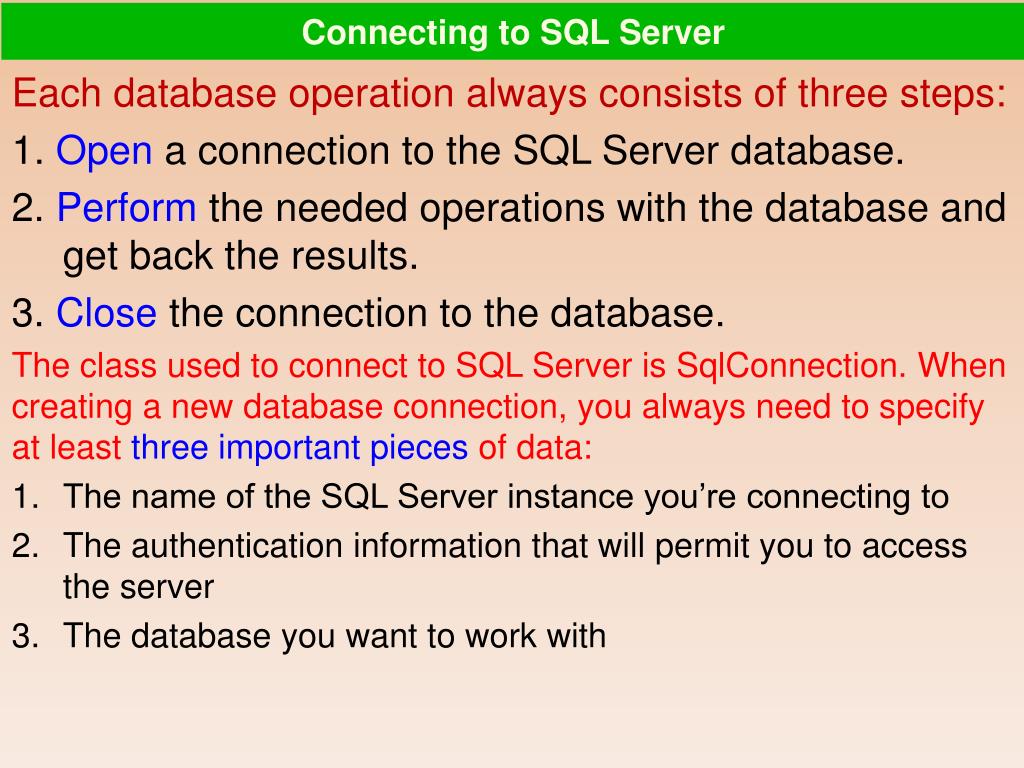Click 'a connection to the SQL Server database' text
Screen dimensions: 1024x768
point(534,152)
